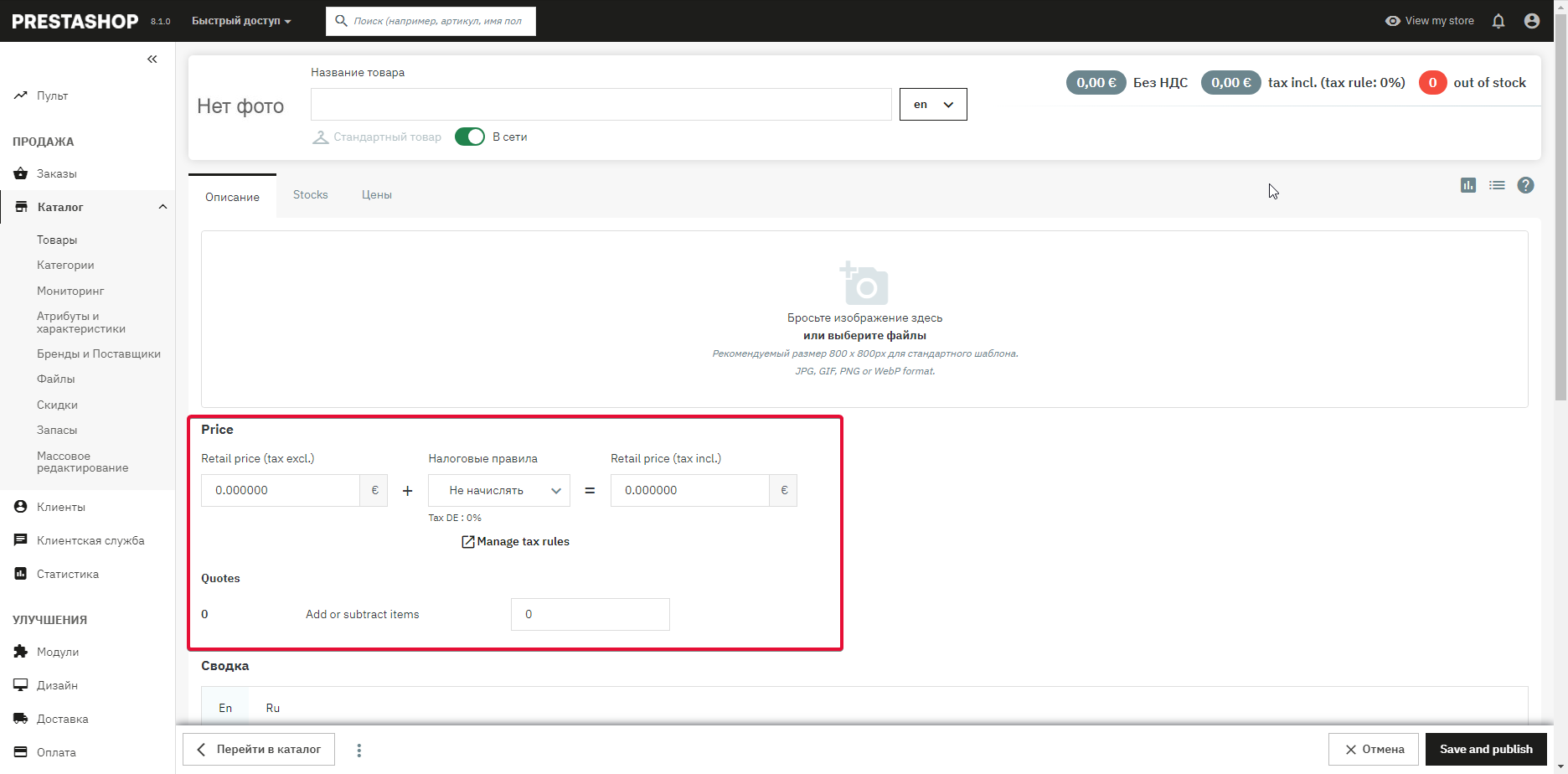Click the search magnifier icon

[x=341, y=21]
